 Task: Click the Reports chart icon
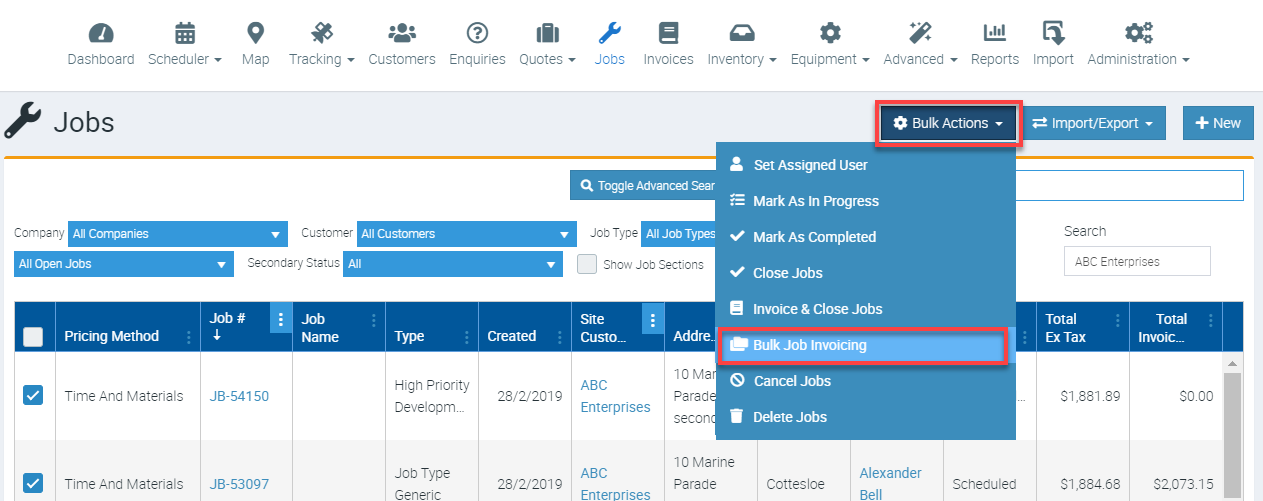pyautogui.click(x=994, y=34)
